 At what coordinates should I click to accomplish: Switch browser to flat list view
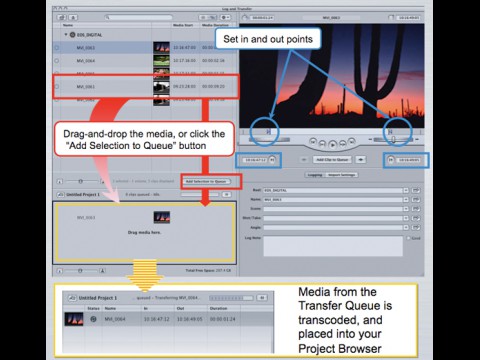[x=203, y=17]
